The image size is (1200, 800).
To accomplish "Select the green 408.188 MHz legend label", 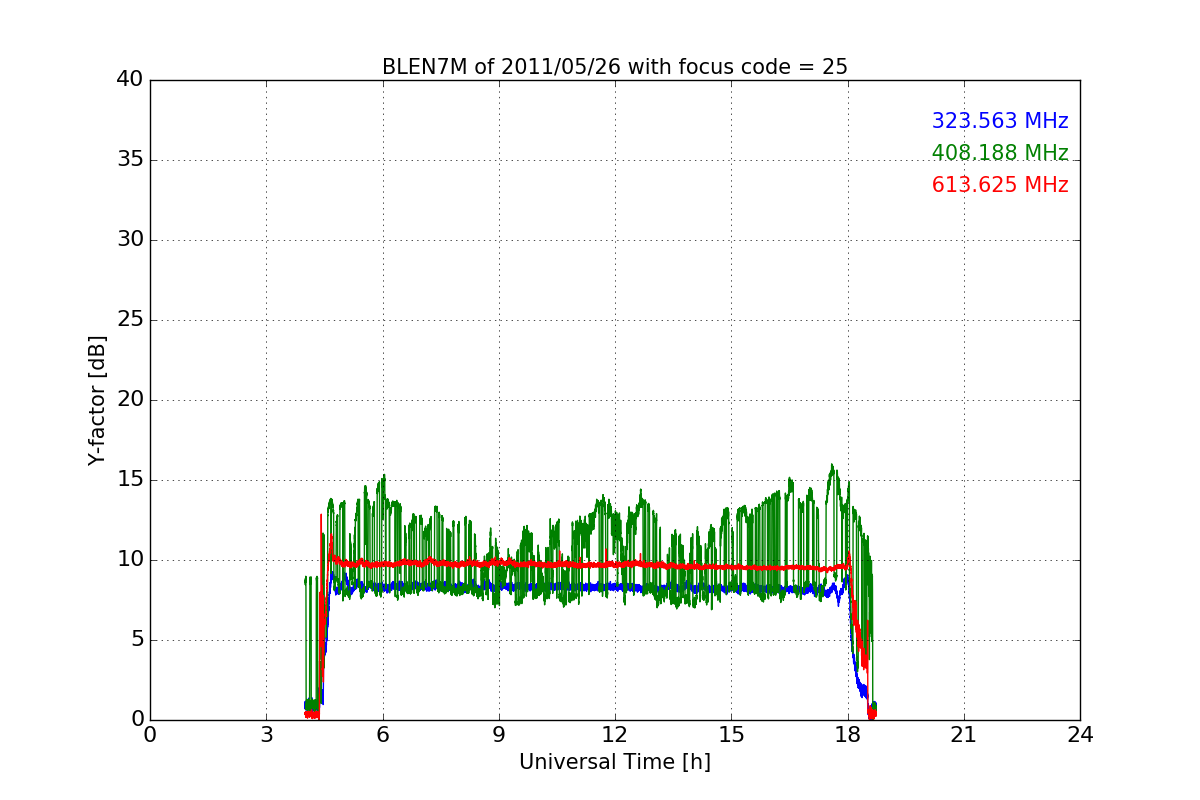I will [1000, 153].
